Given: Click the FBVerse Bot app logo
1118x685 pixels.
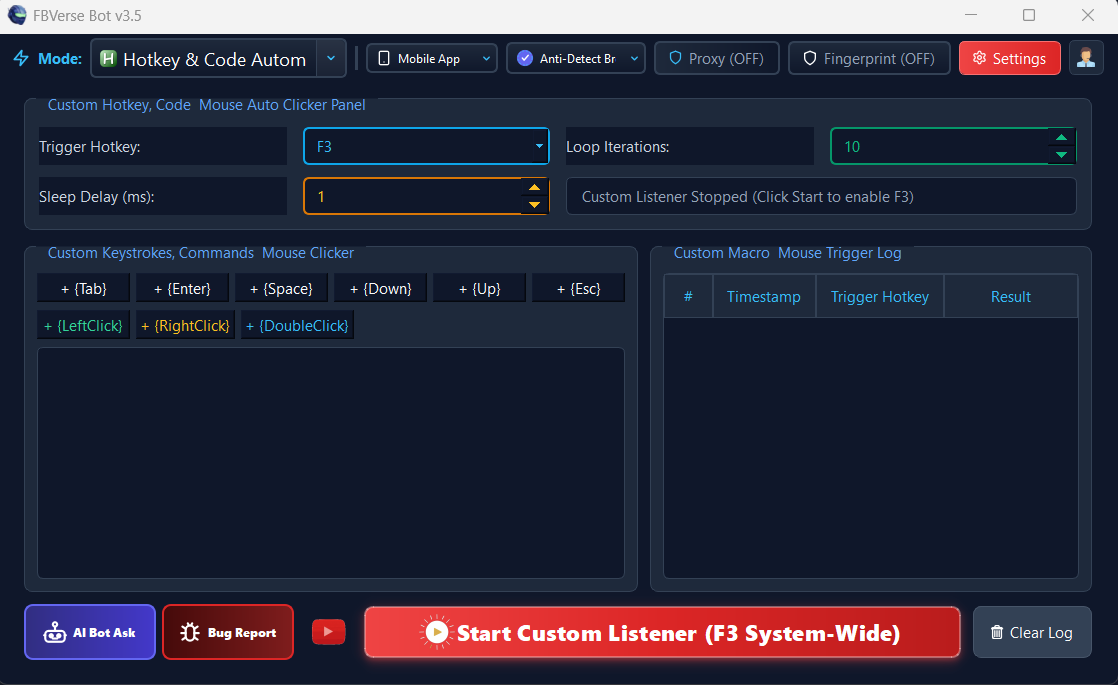Looking at the screenshot, I should (x=17, y=15).
